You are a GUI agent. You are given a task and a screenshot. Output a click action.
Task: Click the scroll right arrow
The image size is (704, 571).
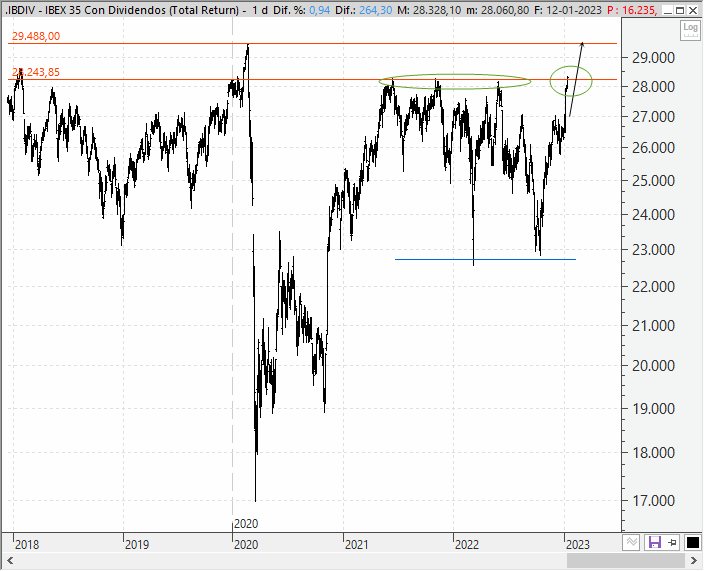coord(694,560)
